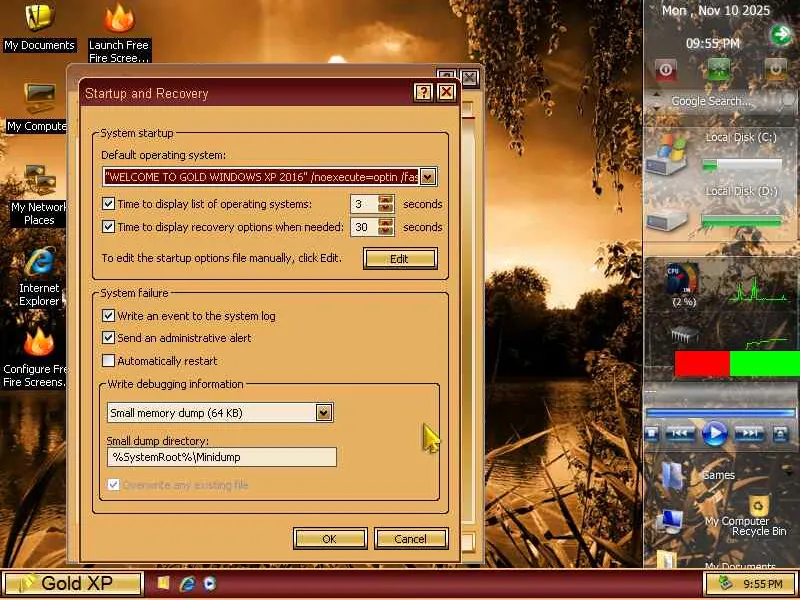Click Next track on sidebar player

748,434
